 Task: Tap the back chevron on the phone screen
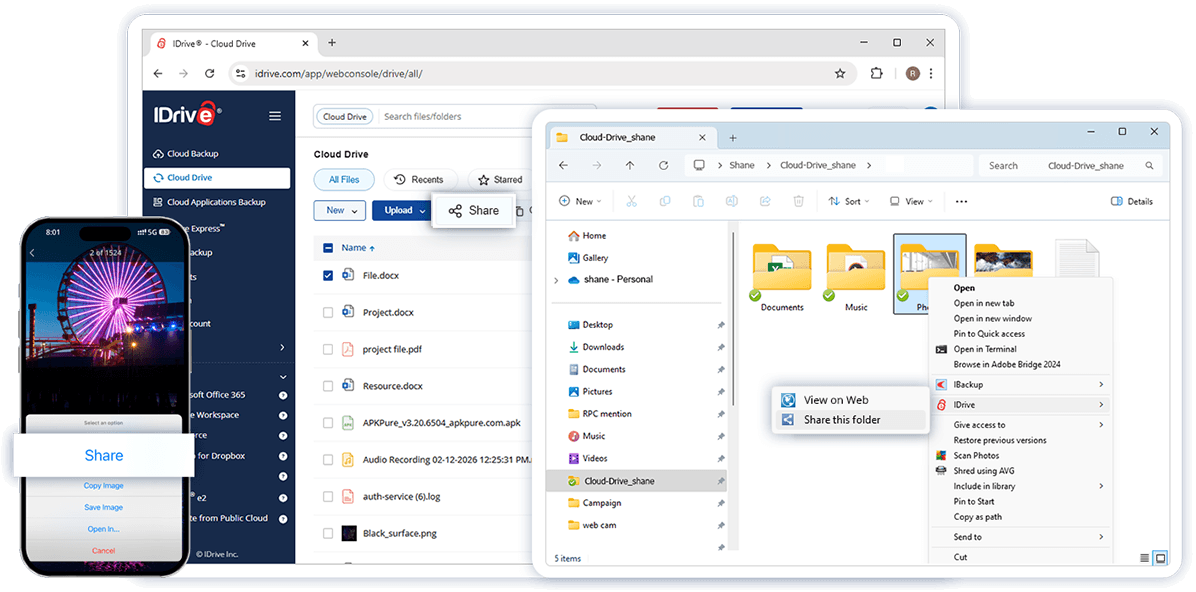point(32,253)
